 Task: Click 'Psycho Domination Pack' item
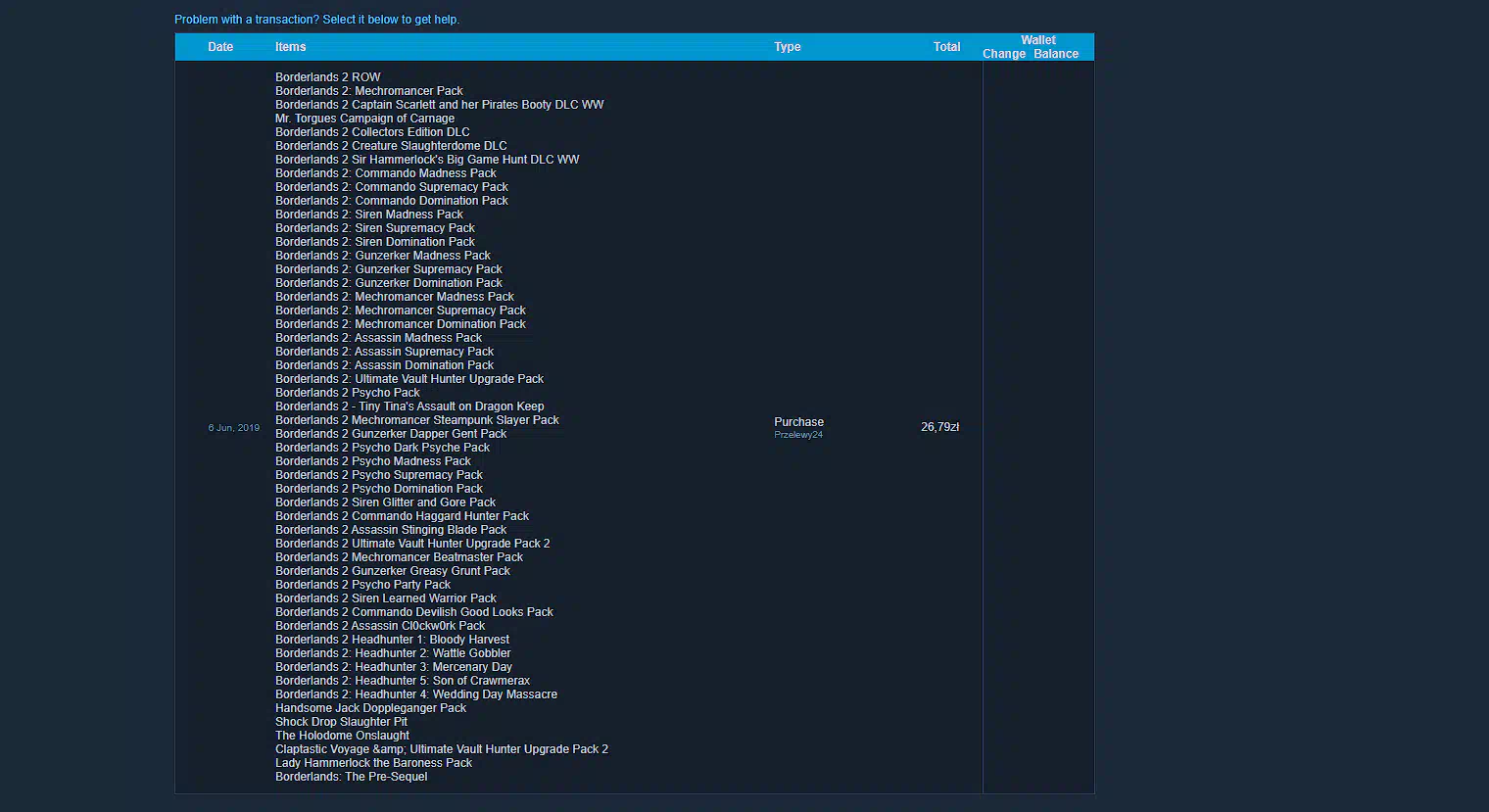coord(379,489)
